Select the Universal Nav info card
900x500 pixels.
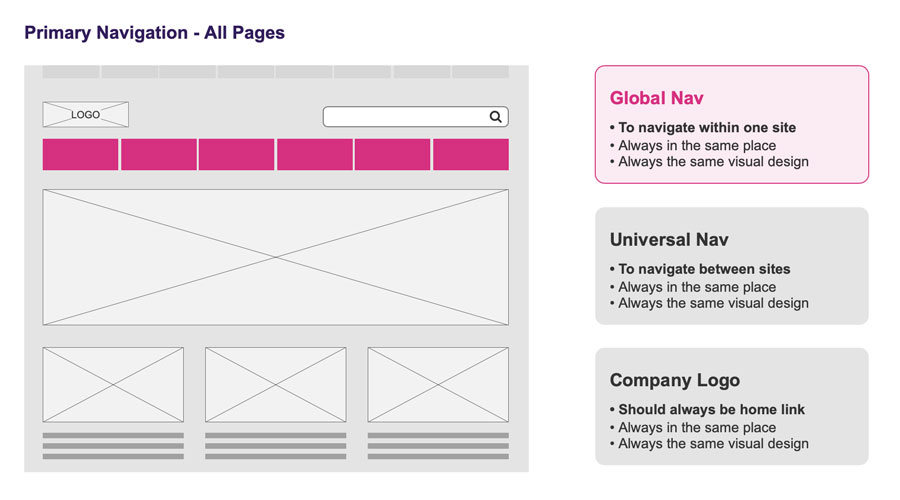tap(731, 266)
